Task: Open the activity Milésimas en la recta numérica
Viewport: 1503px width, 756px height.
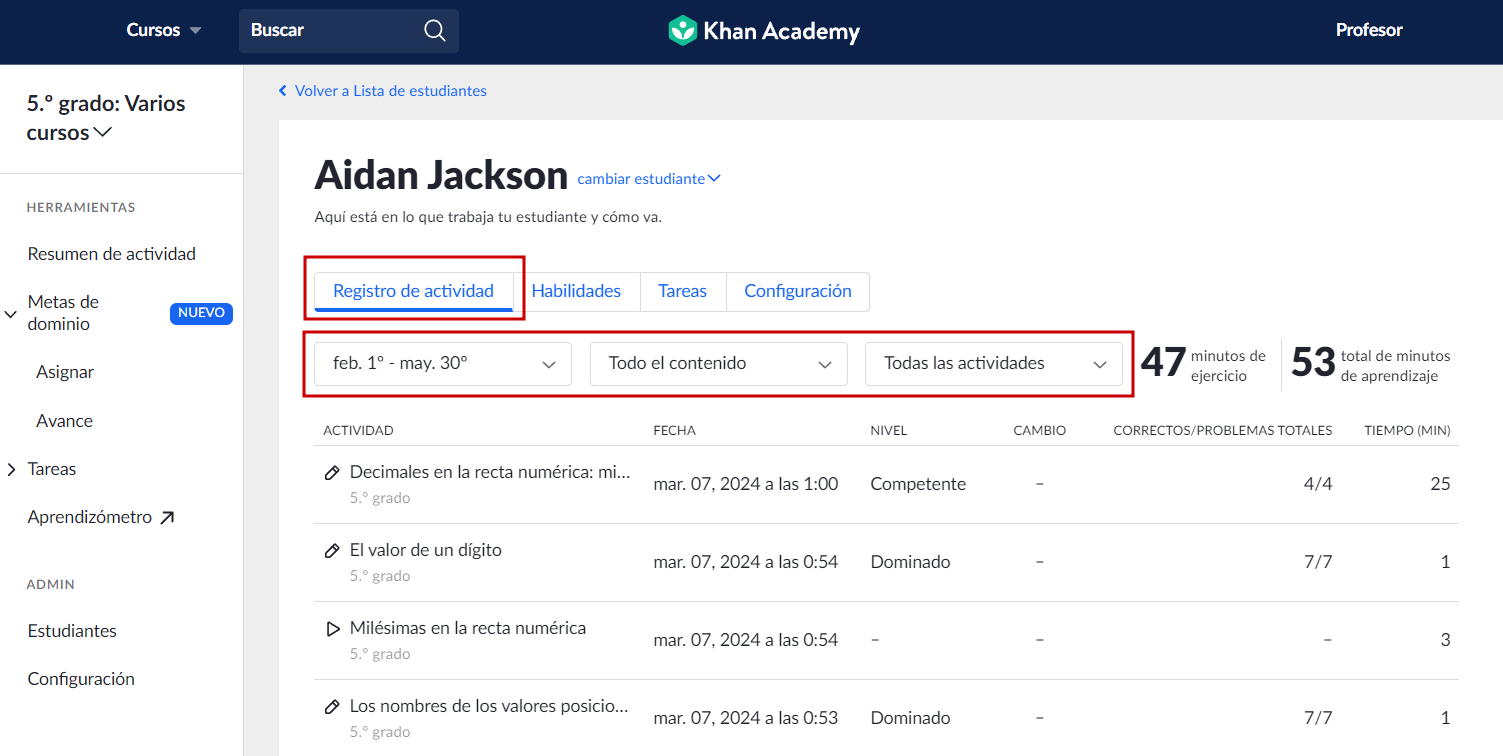Action: coord(468,628)
